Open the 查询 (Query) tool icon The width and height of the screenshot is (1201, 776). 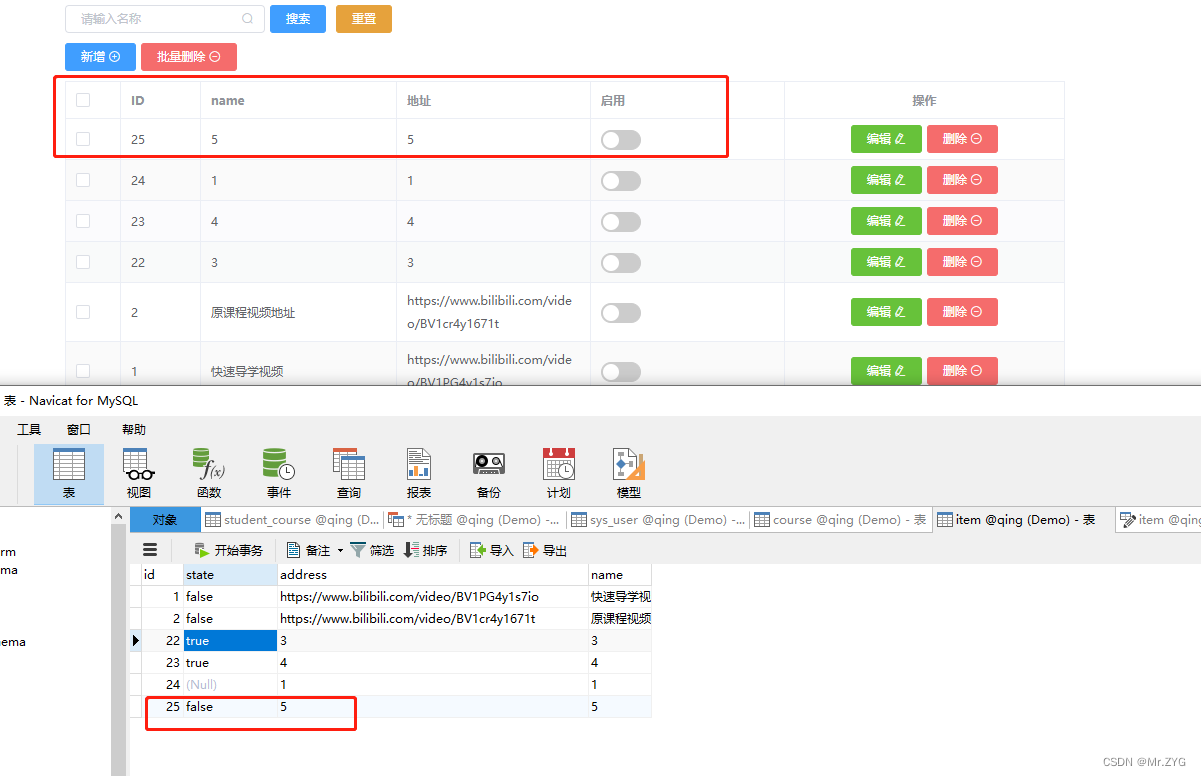point(348,470)
